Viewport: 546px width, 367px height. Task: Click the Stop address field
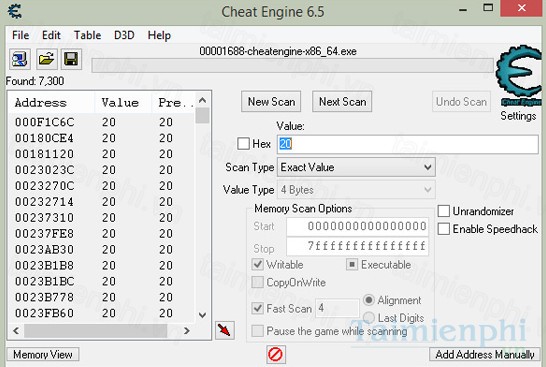357,247
